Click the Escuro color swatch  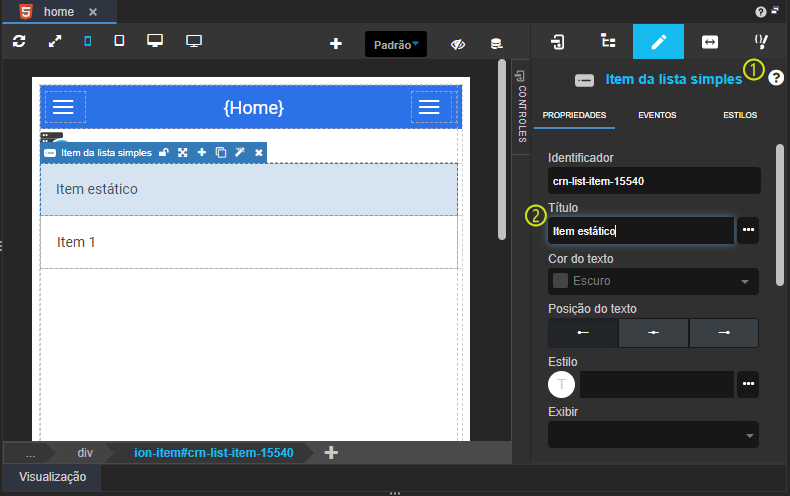click(x=560, y=281)
